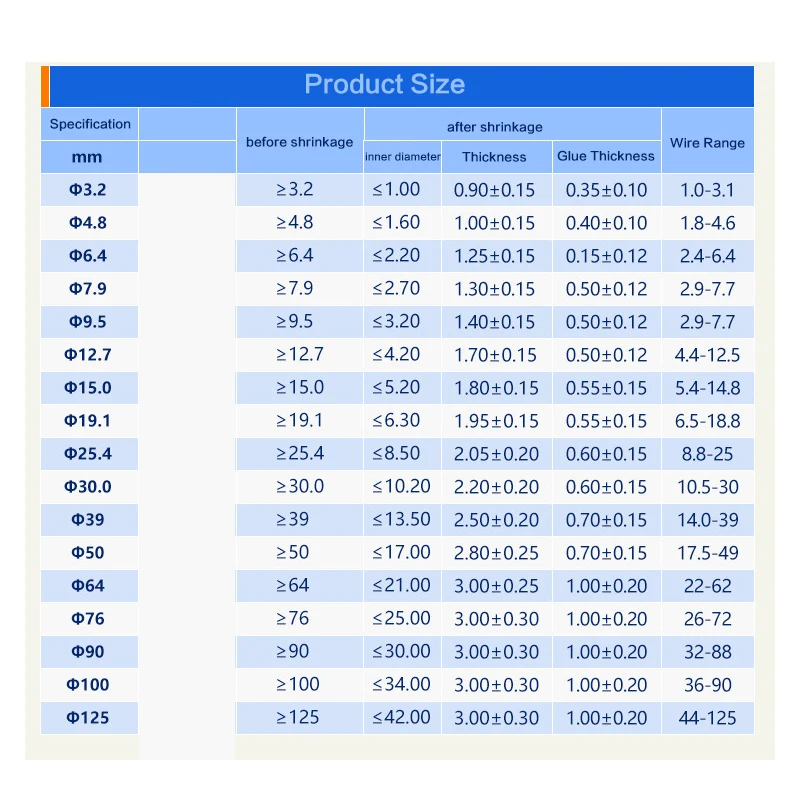The image size is (800, 800).
Task: Click the before shrinkage column header
Action: coord(299,141)
